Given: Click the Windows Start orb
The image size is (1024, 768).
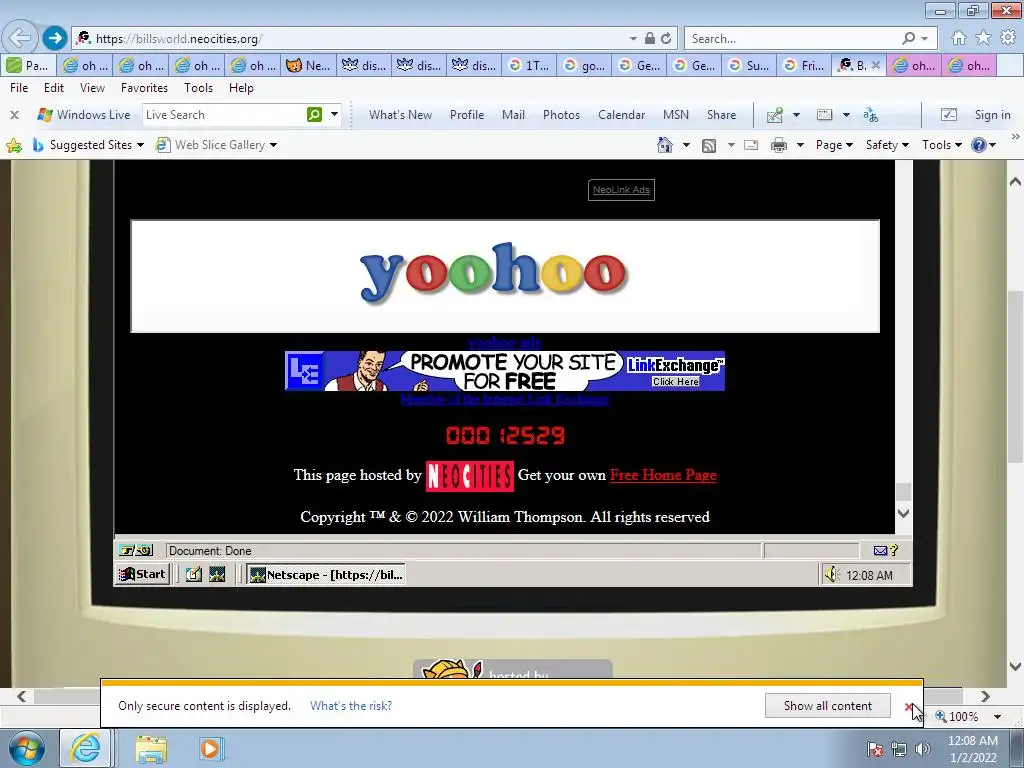Looking at the screenshot, I should coord(26,748).
